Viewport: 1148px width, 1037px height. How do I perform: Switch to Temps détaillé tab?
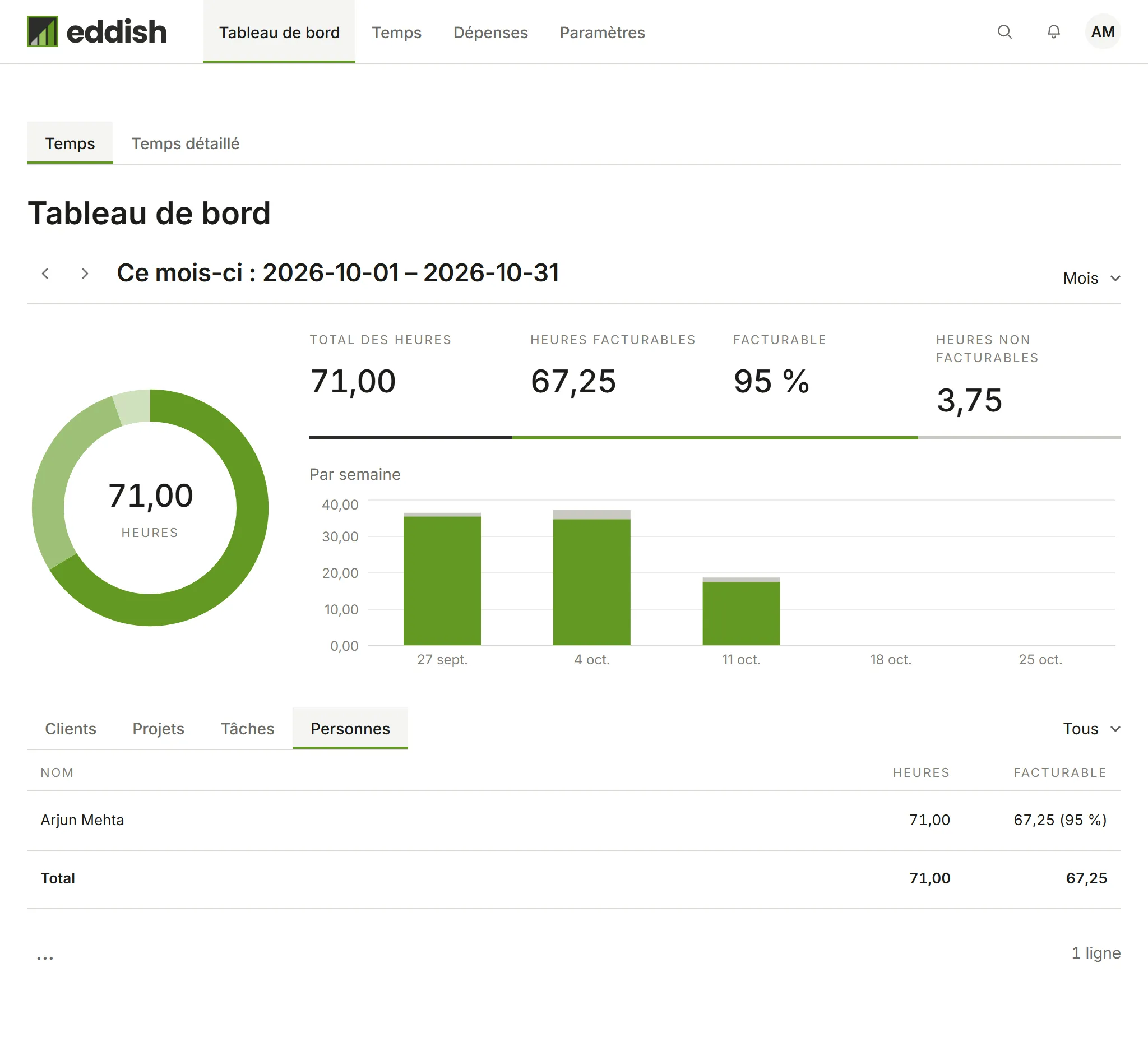(x=185, y=143)
